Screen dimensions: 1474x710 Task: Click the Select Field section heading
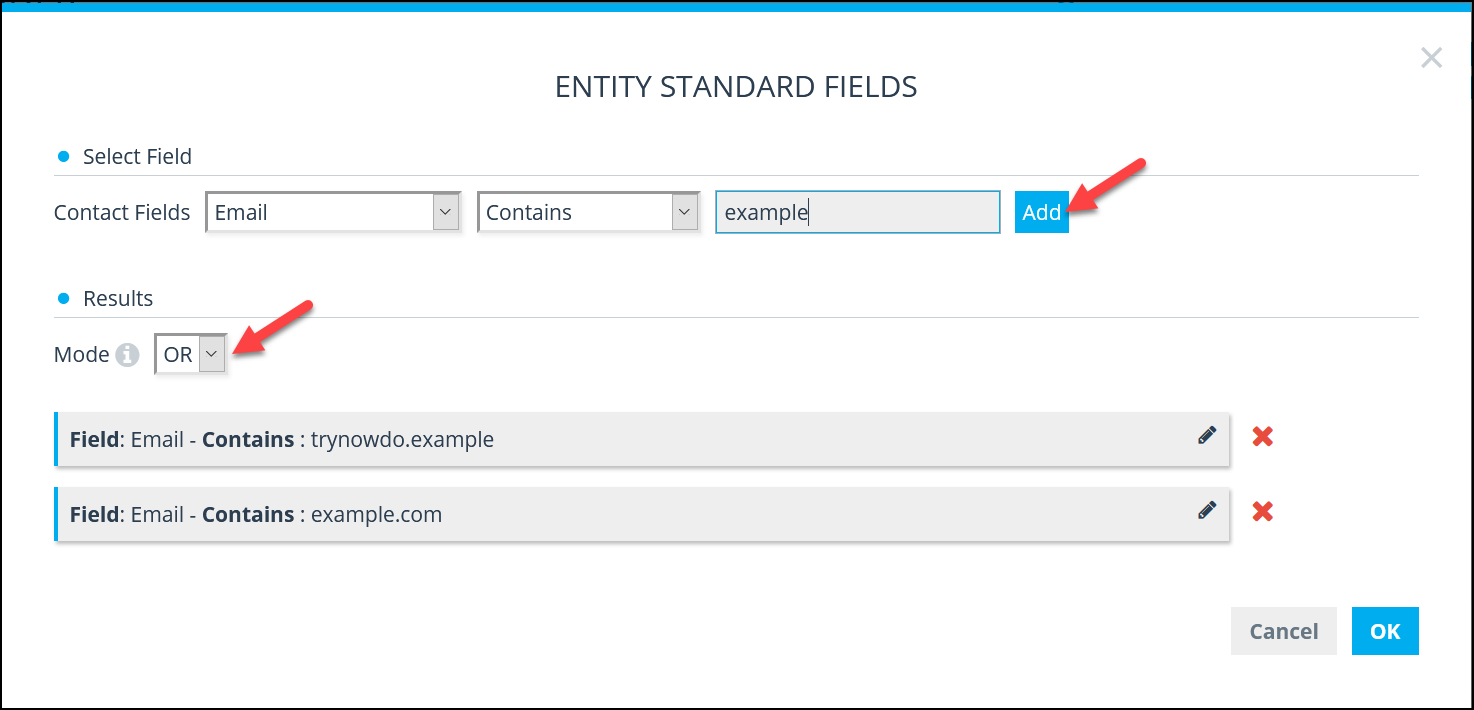(137, 157)
